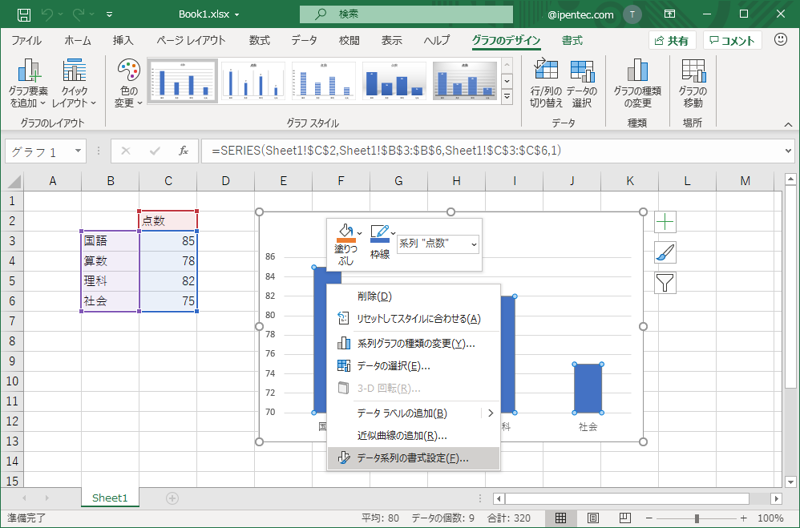Click the コメント button
The height and width of the screenshot is (528, 800).
point(731,41)
